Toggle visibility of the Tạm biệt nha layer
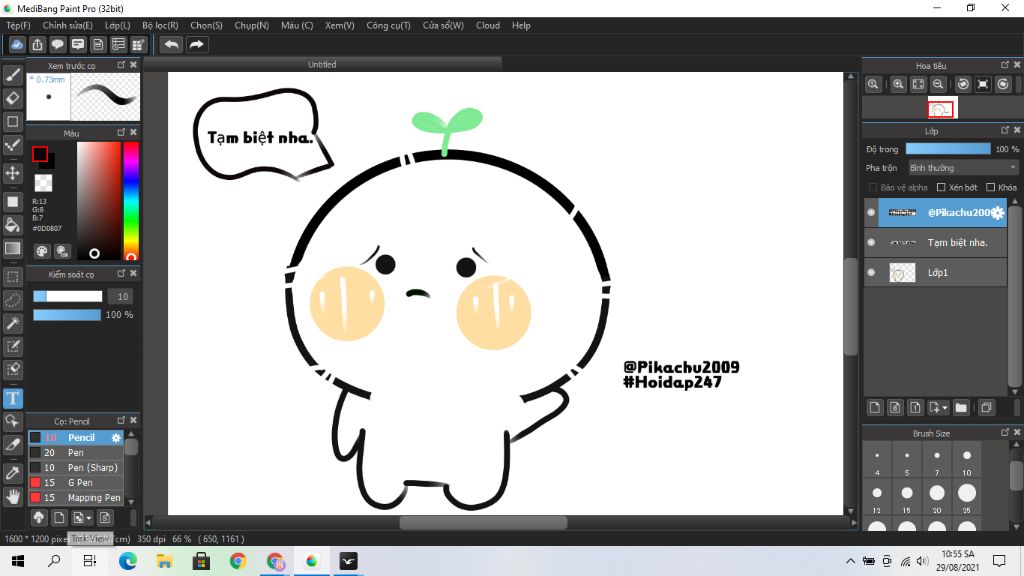Screen dimensions: 1024x576 tap(871, 242)
